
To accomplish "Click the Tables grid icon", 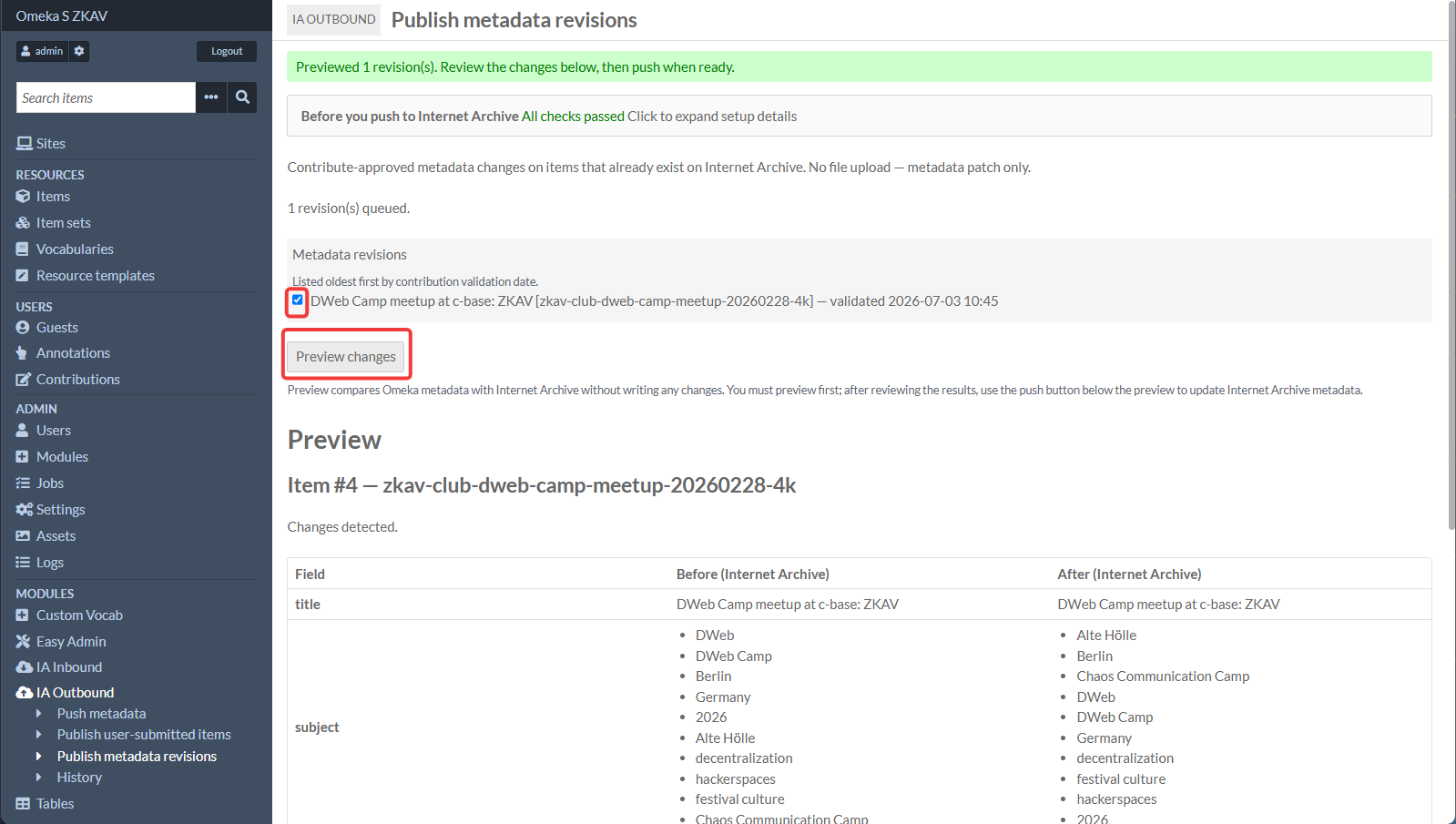I will pyautogui.click(x=24, y=803).
